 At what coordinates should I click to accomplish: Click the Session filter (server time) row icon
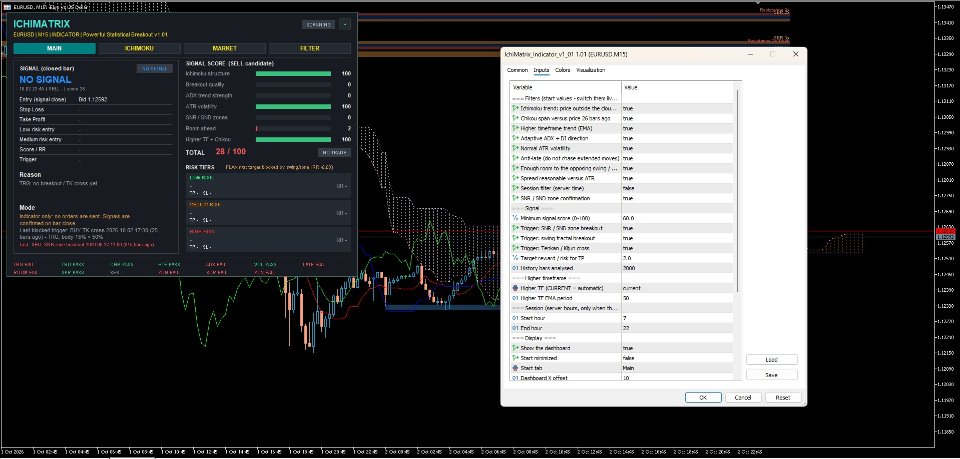tap(516, 188)
